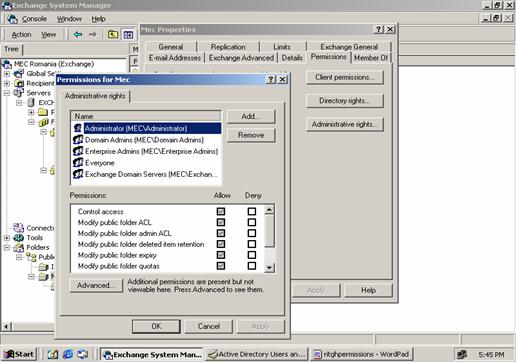Collapse the Folders tree node
516x362 pixels.
(7, 247)
